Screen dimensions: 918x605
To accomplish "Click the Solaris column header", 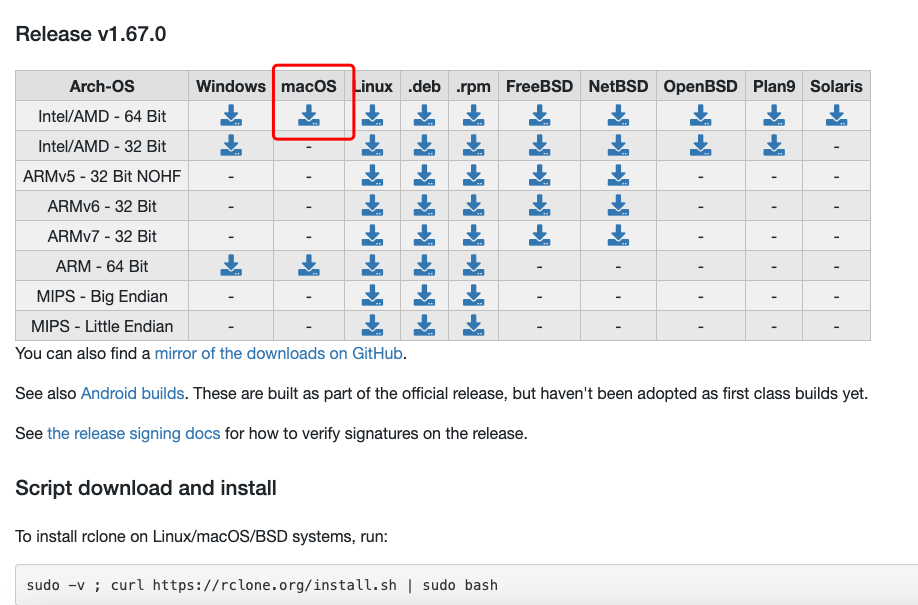I will click(x=836, y=86).
